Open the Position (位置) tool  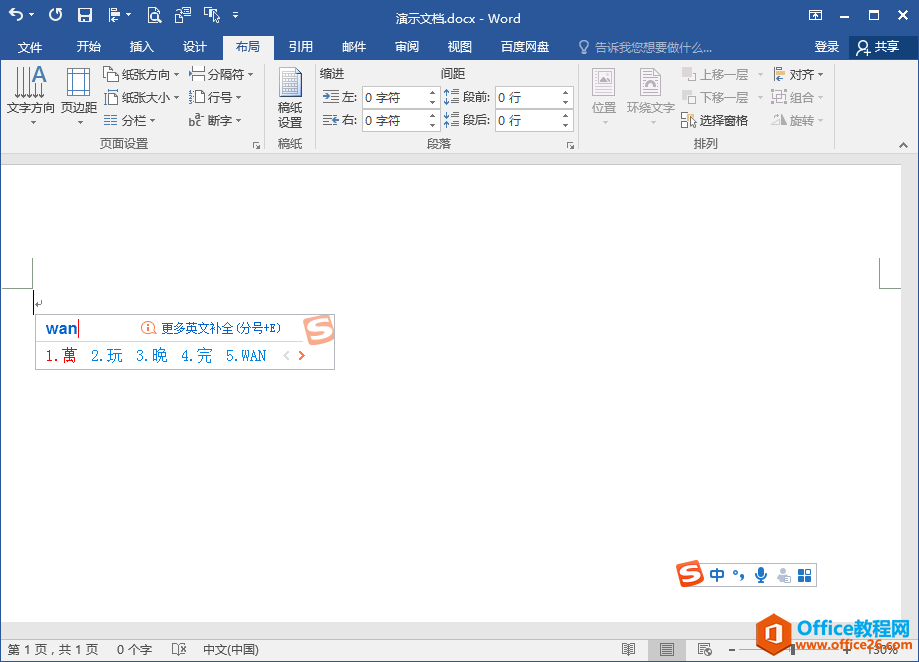(x=604, y=96)
